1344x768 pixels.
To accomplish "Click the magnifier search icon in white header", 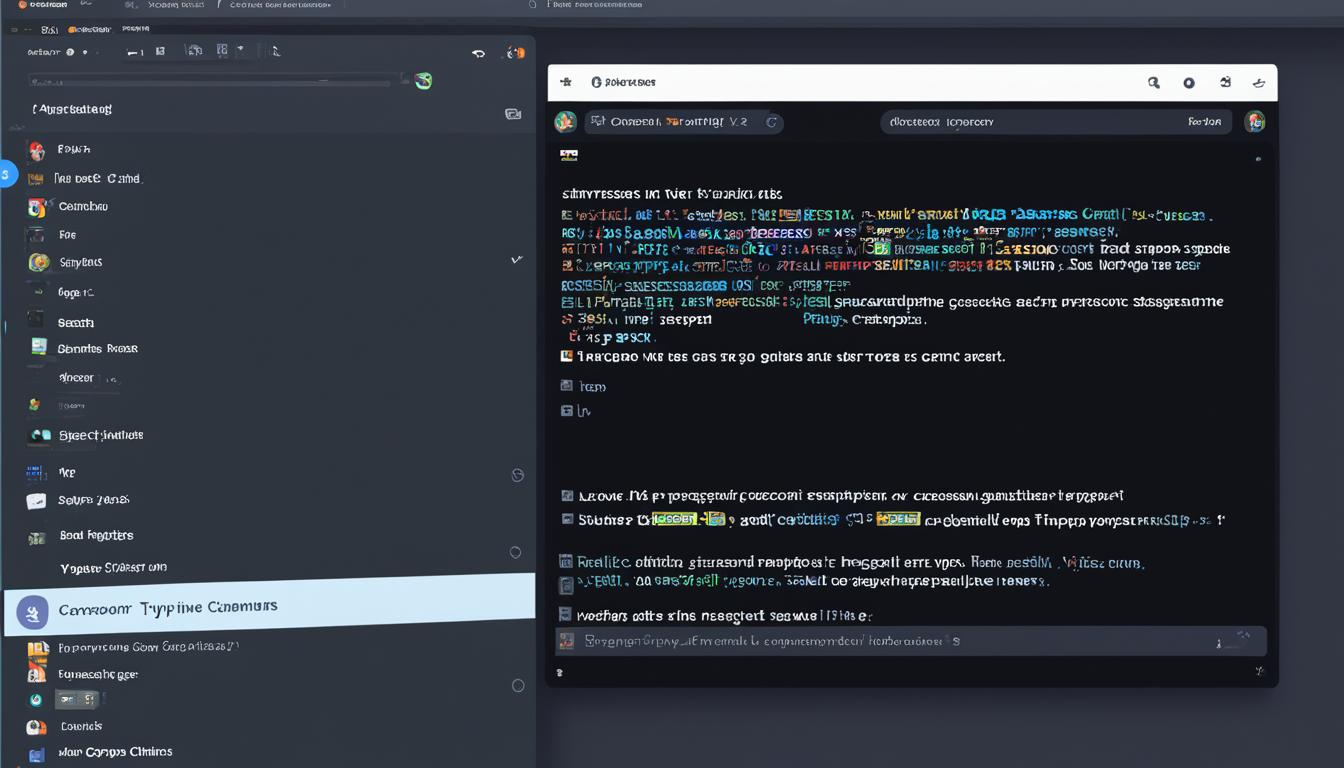I will 1153,83.
